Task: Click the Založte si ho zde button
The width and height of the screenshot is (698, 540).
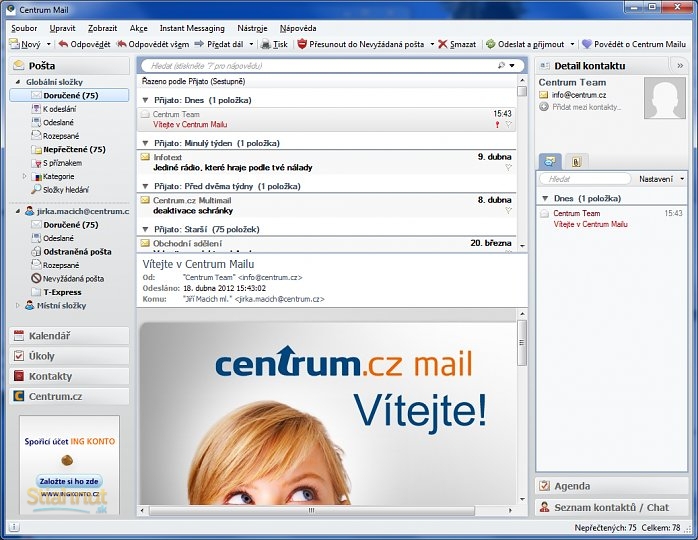Action: tap(69, 481)
